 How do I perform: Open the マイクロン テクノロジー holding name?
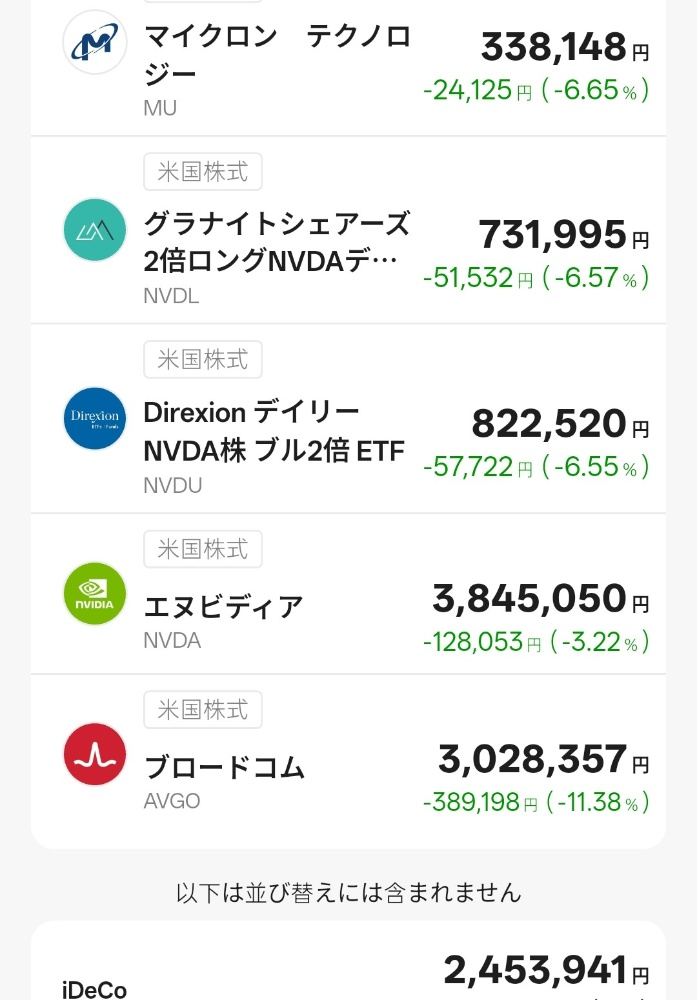277,55
